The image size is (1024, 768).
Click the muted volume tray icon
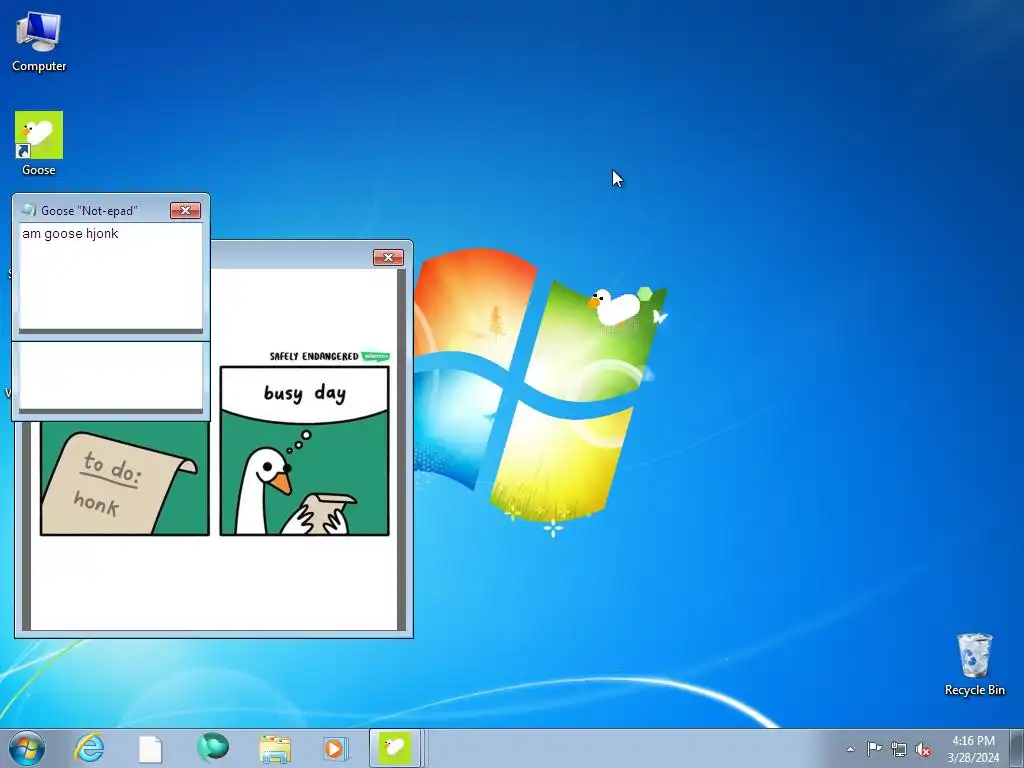coord(923,750)
